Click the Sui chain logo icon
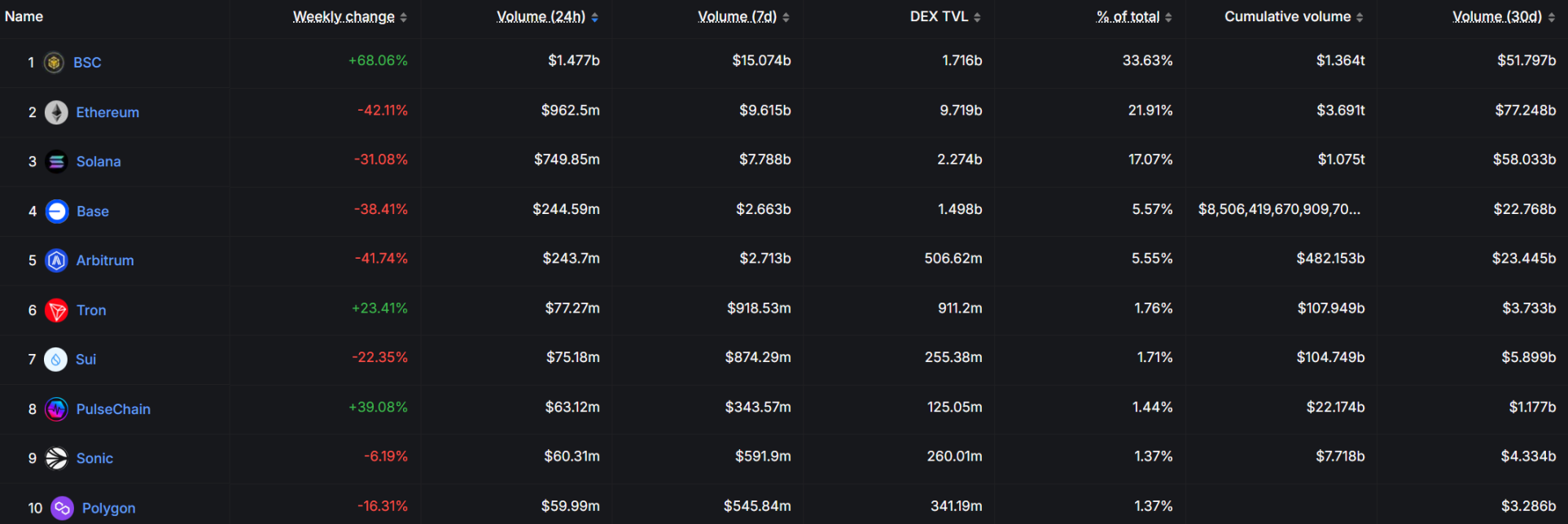 tap(55, 360)
